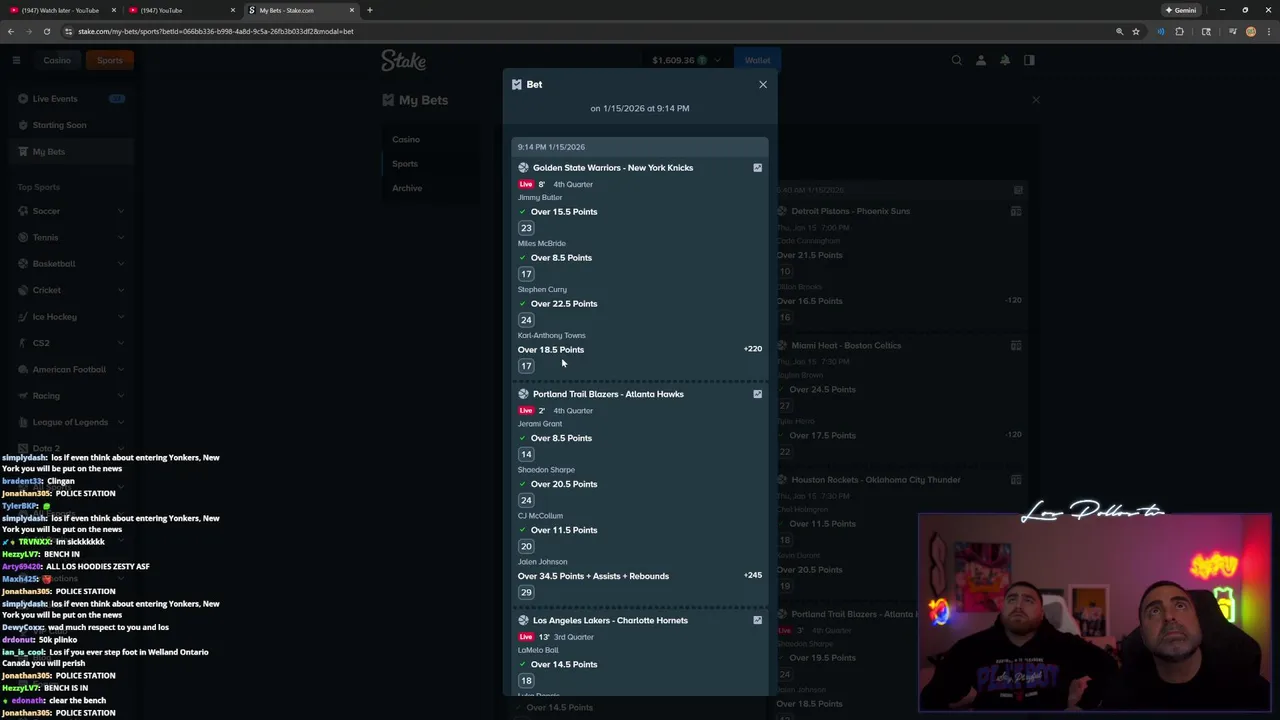Open the bet slip panel icon
Image resolution: width=1280 pixels, height=720 pixels.
pos(1029,60)
